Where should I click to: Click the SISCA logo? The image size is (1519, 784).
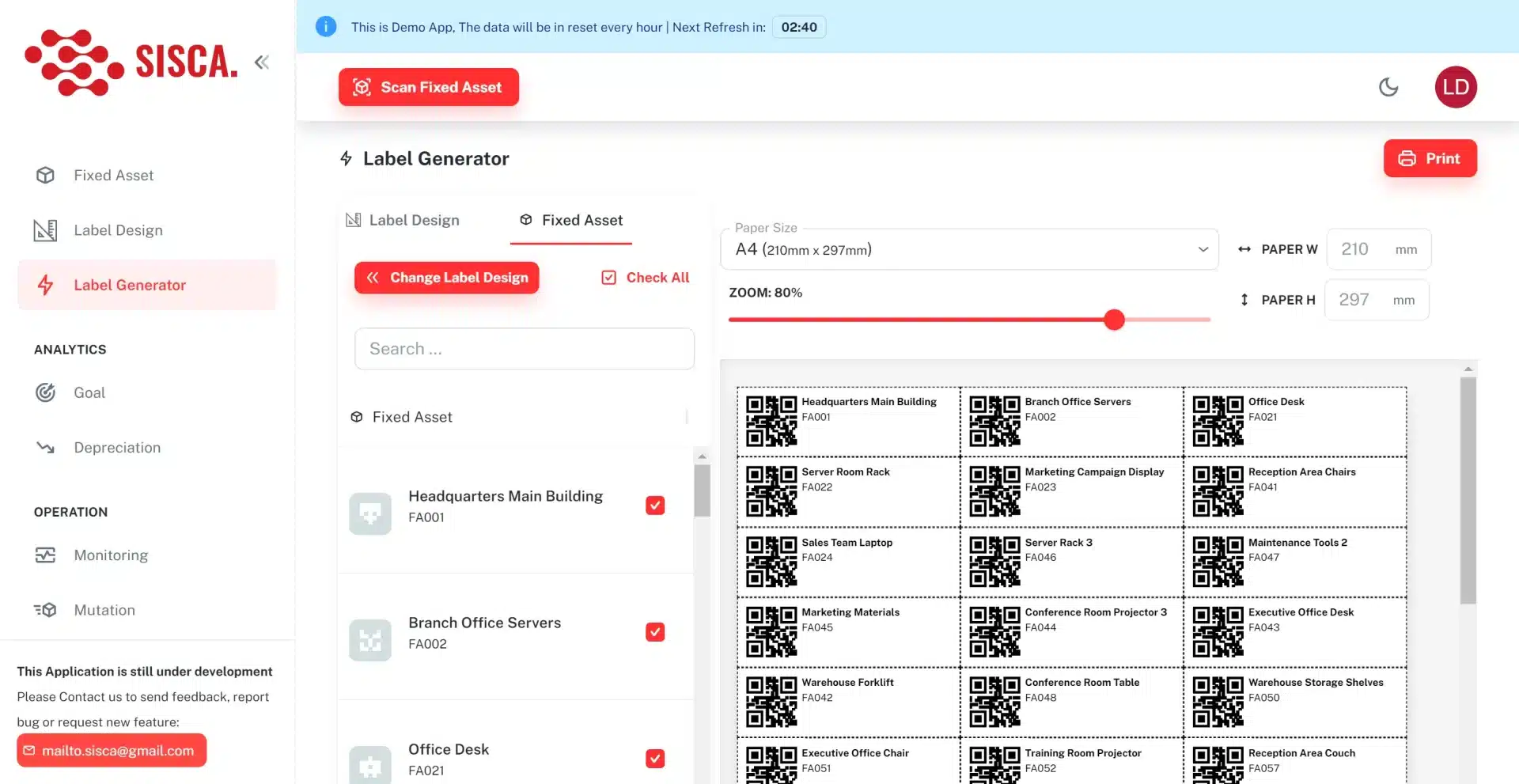pos(131,62)
